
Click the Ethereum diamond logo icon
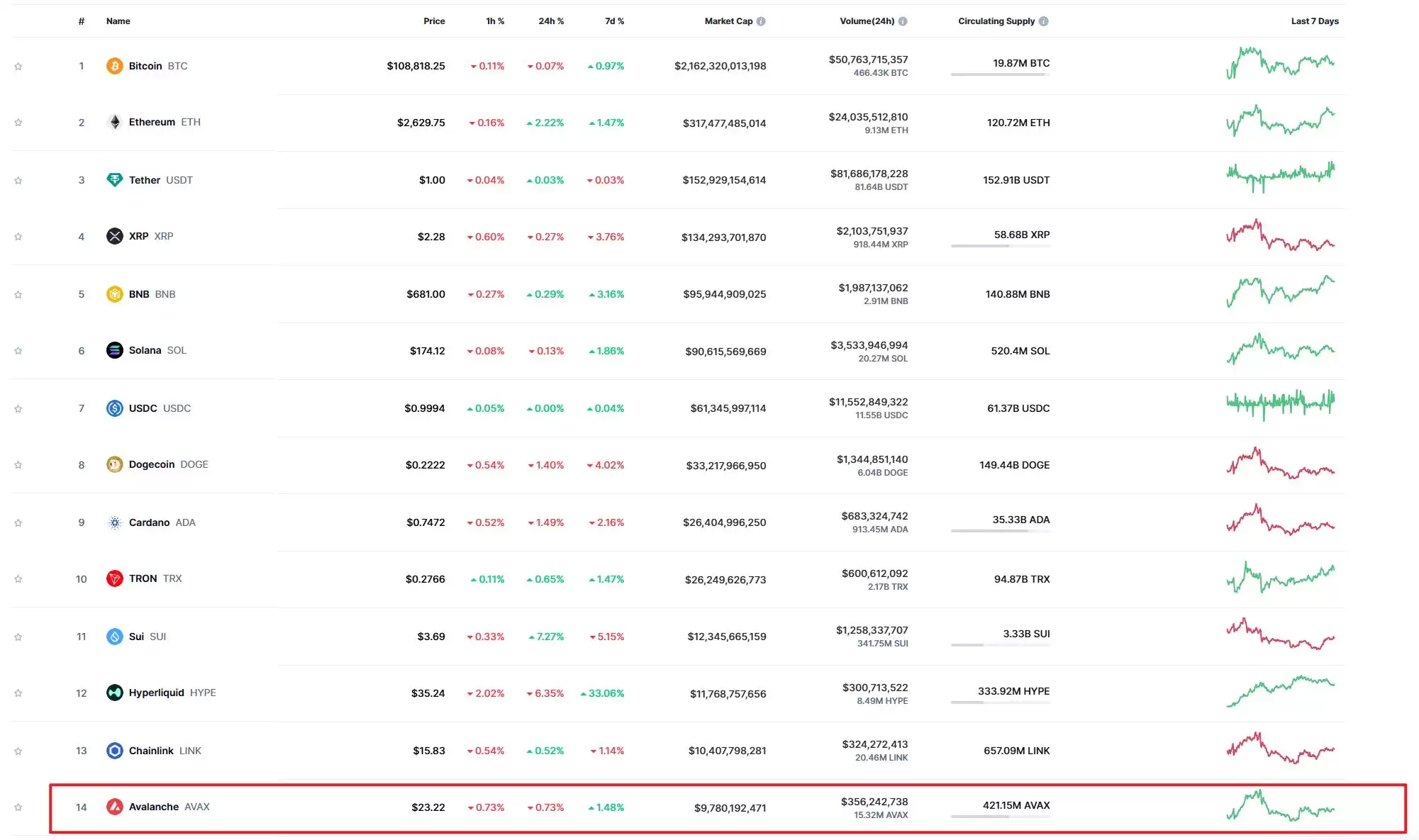click(114, 122)
